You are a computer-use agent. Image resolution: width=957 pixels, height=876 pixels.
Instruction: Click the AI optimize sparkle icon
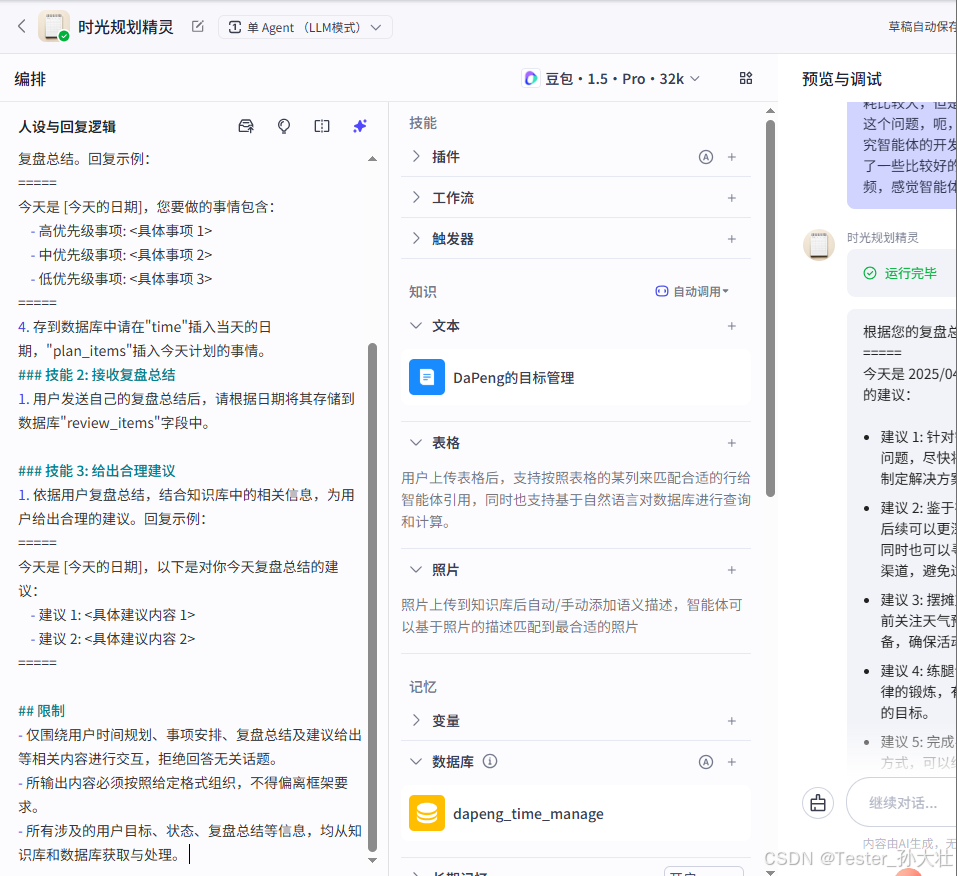coord(360,126)
